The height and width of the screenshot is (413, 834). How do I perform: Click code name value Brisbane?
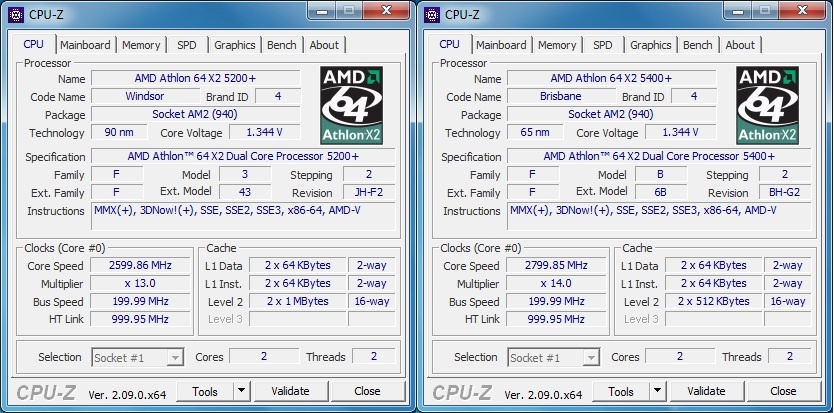[x=561, y=96]
